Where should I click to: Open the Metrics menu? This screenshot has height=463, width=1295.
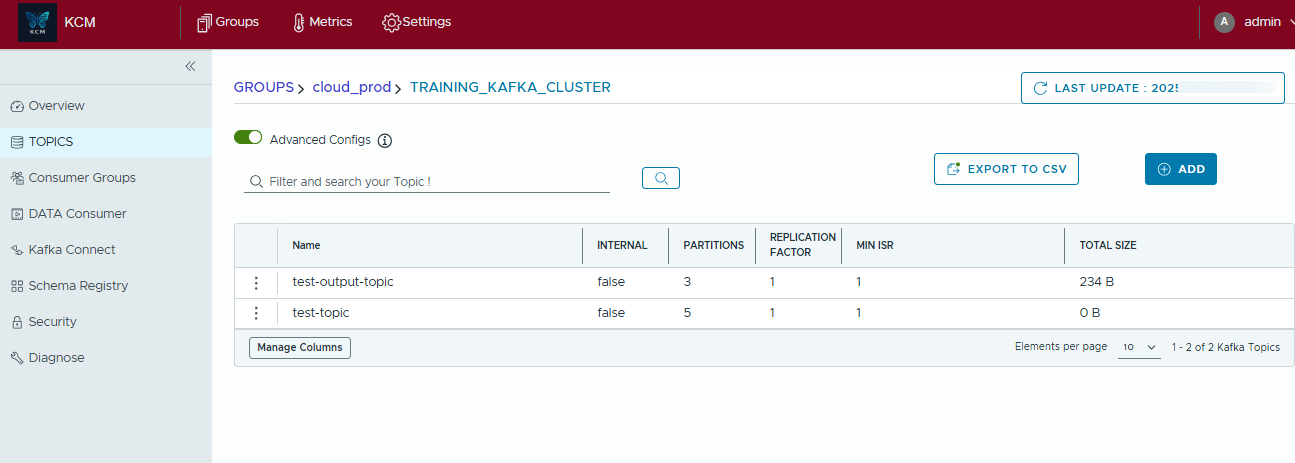322,22
